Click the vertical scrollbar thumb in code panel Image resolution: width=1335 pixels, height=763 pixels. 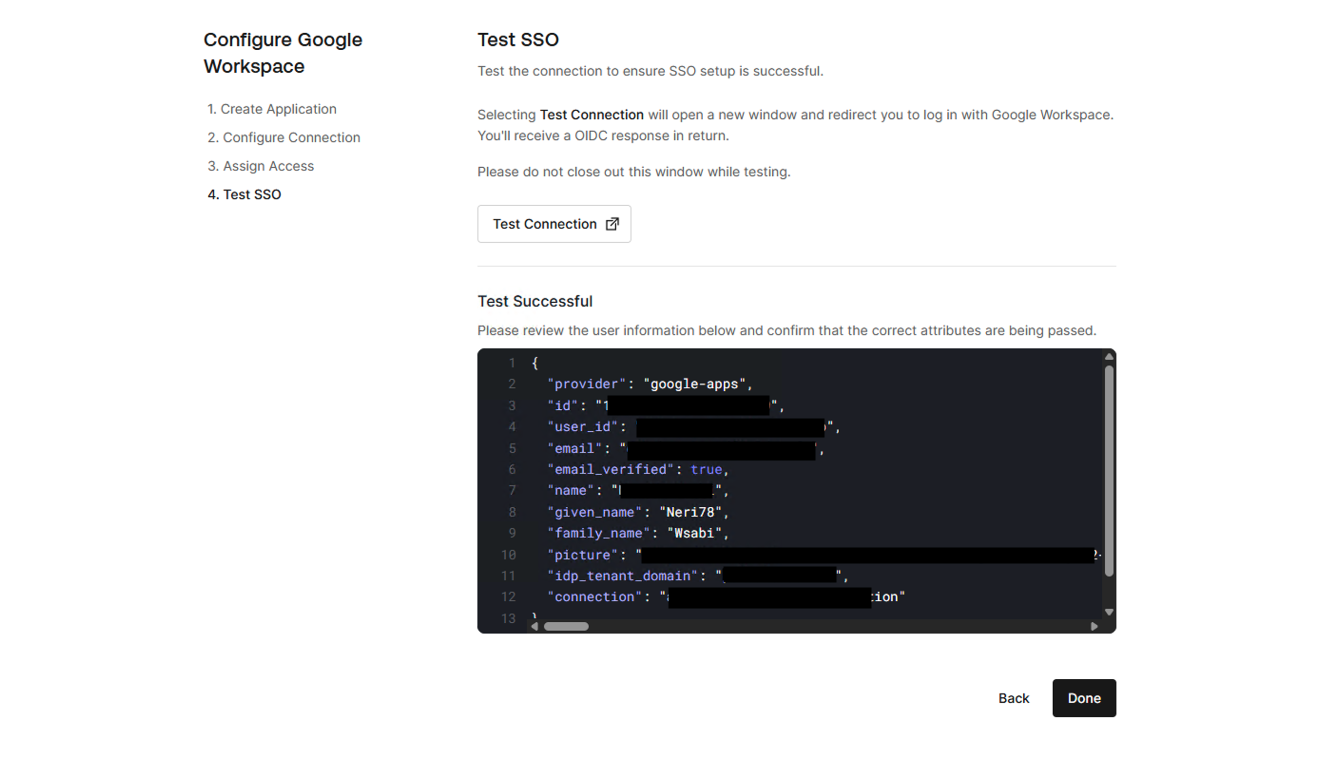(1109, 470)
